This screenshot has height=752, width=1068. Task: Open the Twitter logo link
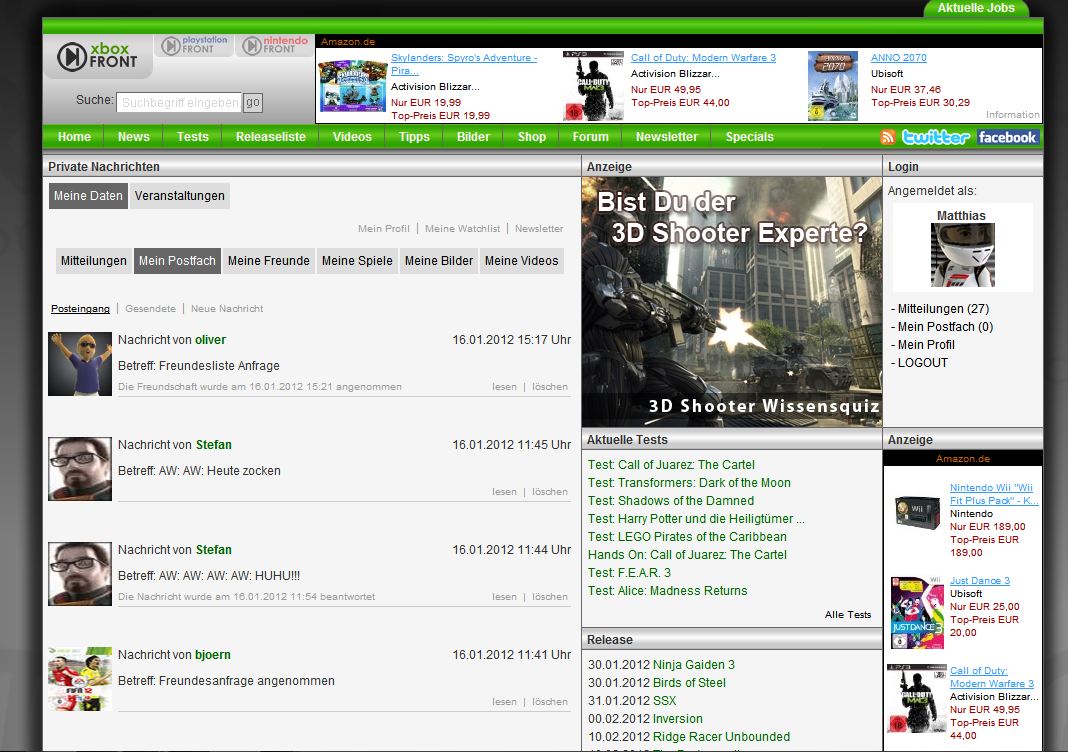click(935, 137)
